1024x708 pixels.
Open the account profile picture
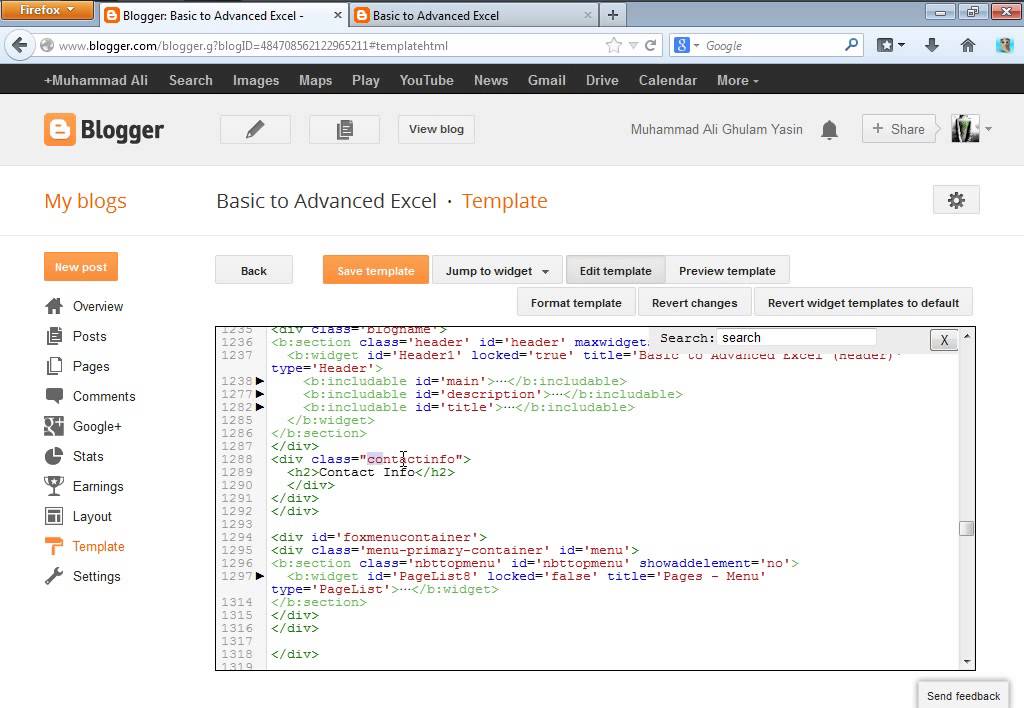[965, 129]
